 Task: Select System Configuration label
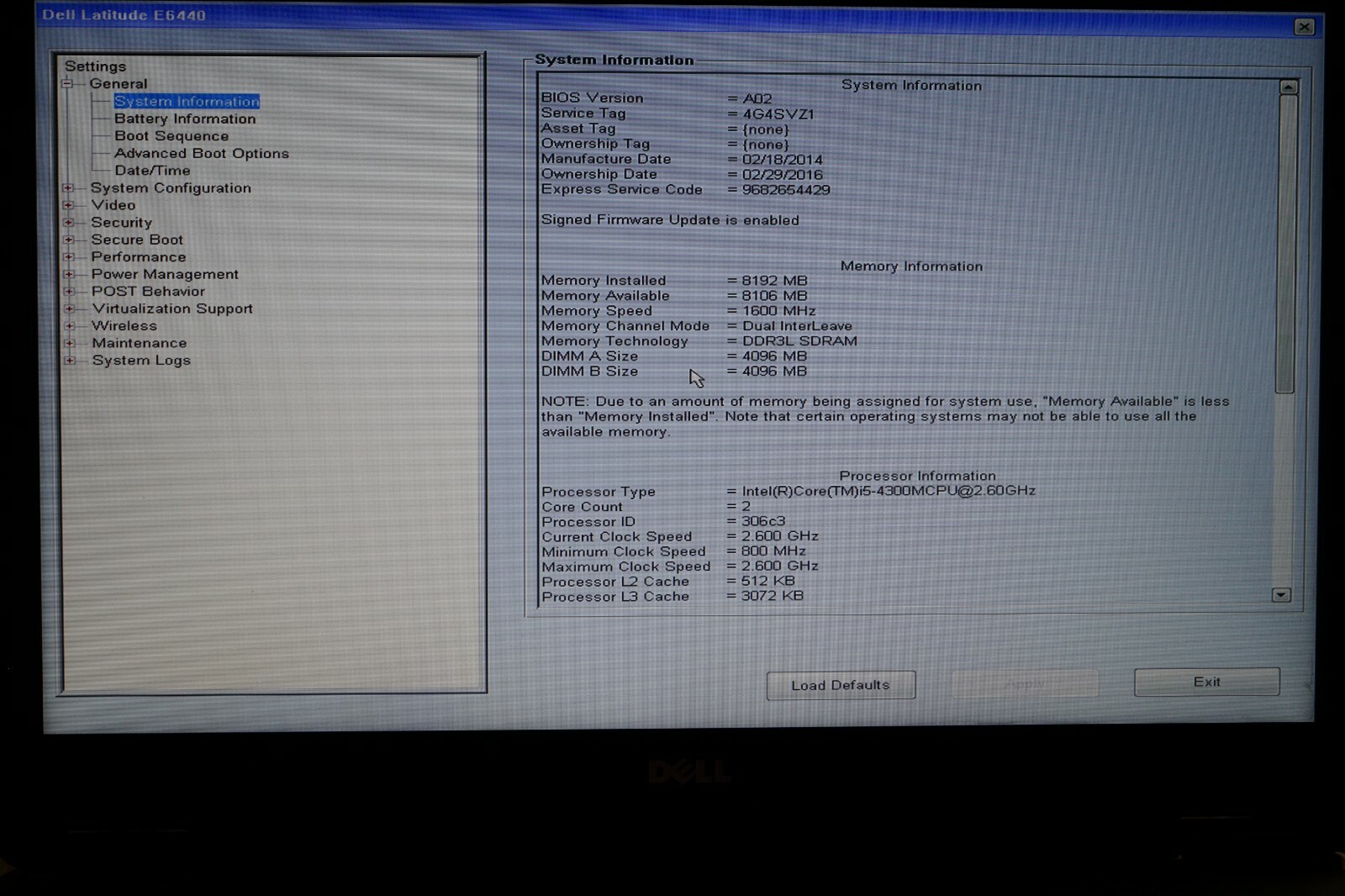pyautogui.click(x=171, y=188)
